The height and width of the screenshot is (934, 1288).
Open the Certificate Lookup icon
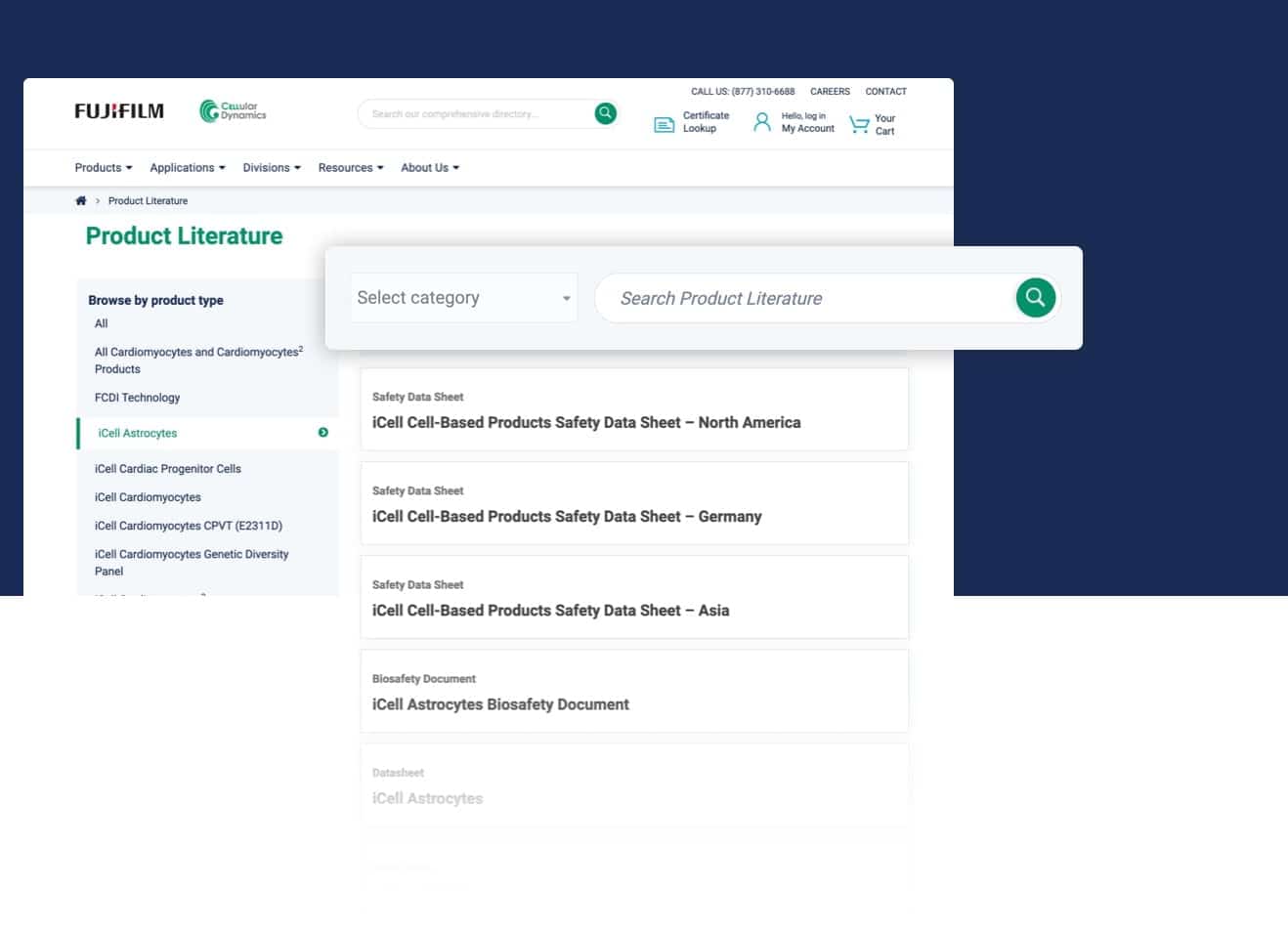click(x=665, y=124)
